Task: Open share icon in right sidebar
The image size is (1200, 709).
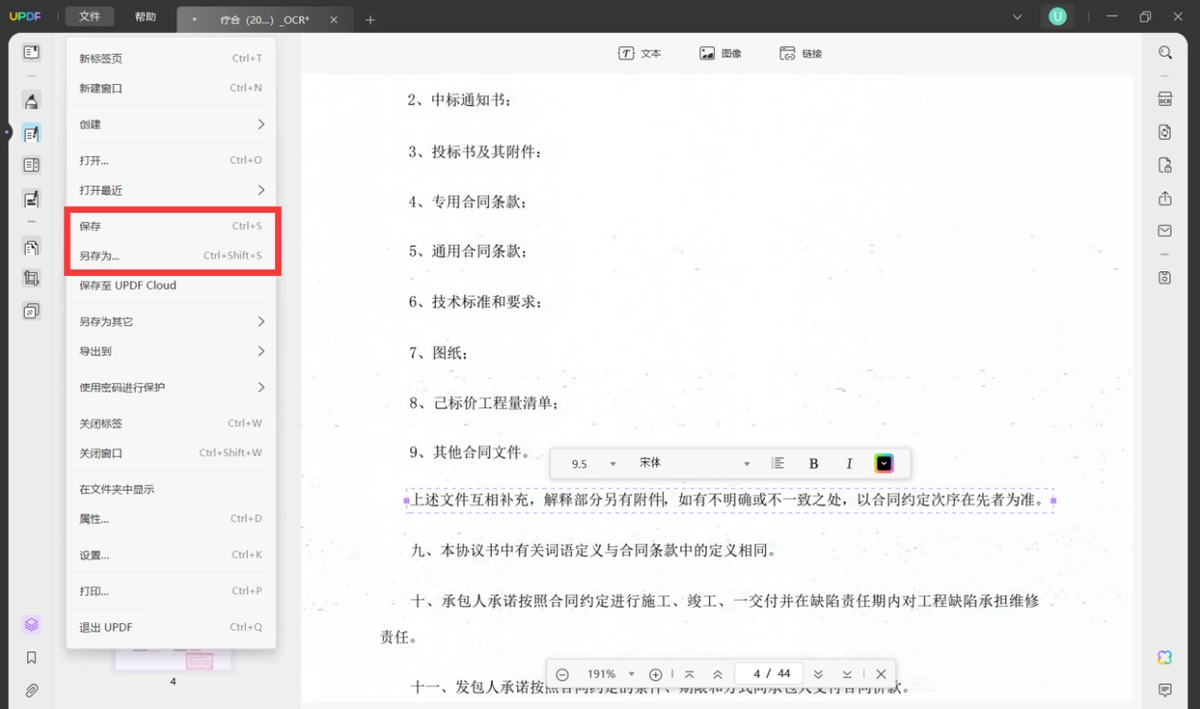Action: (x=1165, y=198)
